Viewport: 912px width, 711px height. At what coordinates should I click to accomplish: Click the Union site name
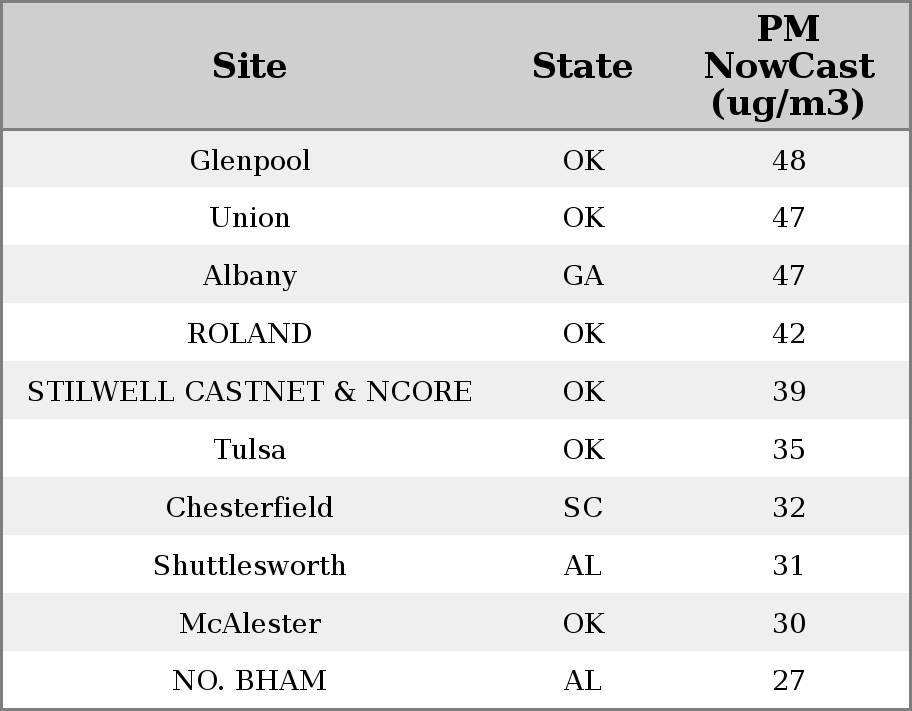tap(250, 218)
